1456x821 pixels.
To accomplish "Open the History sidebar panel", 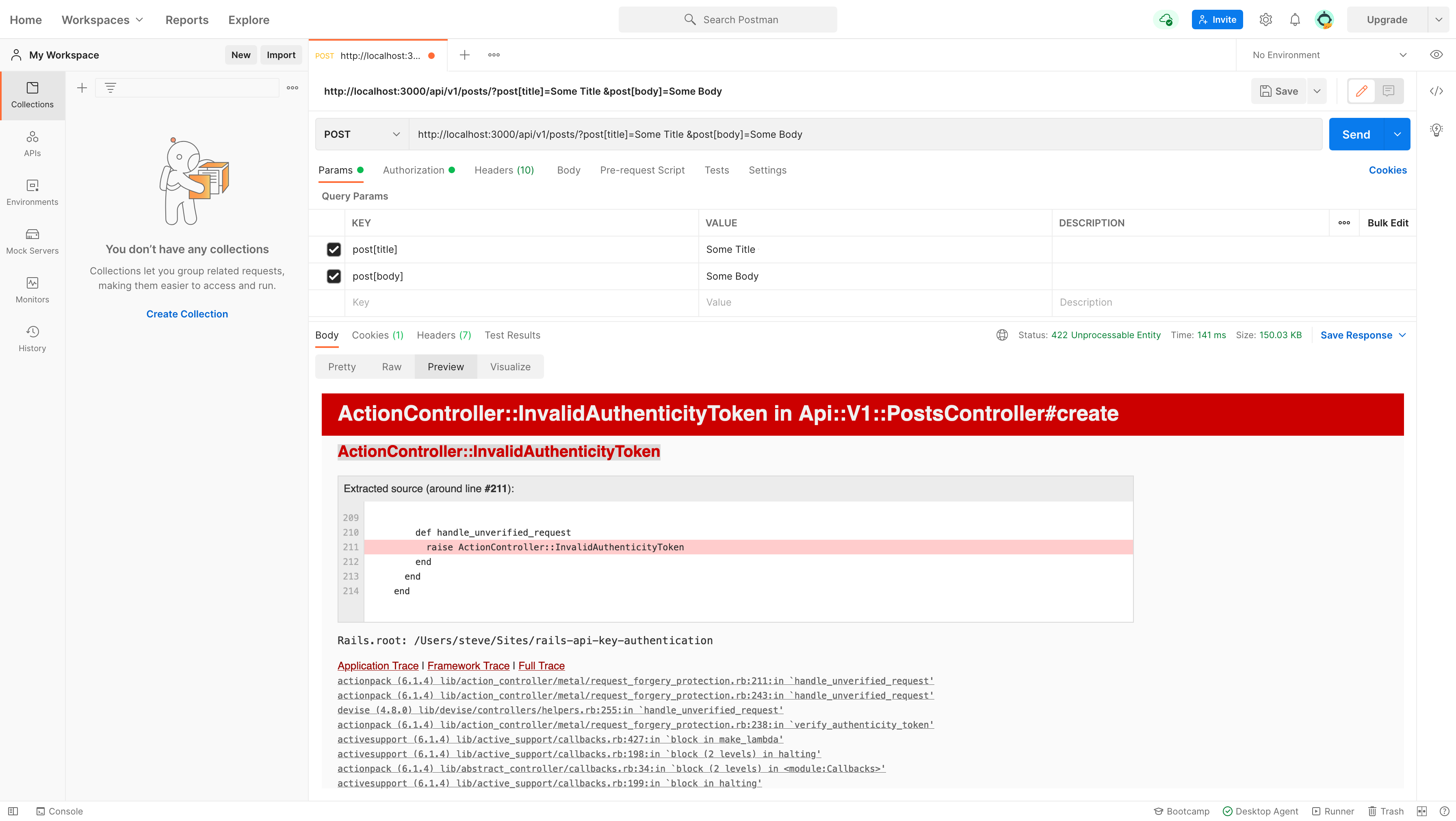I will tap(32, 339).
